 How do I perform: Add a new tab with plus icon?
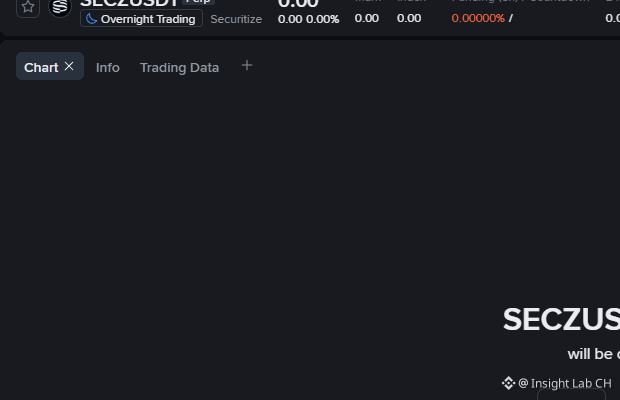tap(247, 65)
